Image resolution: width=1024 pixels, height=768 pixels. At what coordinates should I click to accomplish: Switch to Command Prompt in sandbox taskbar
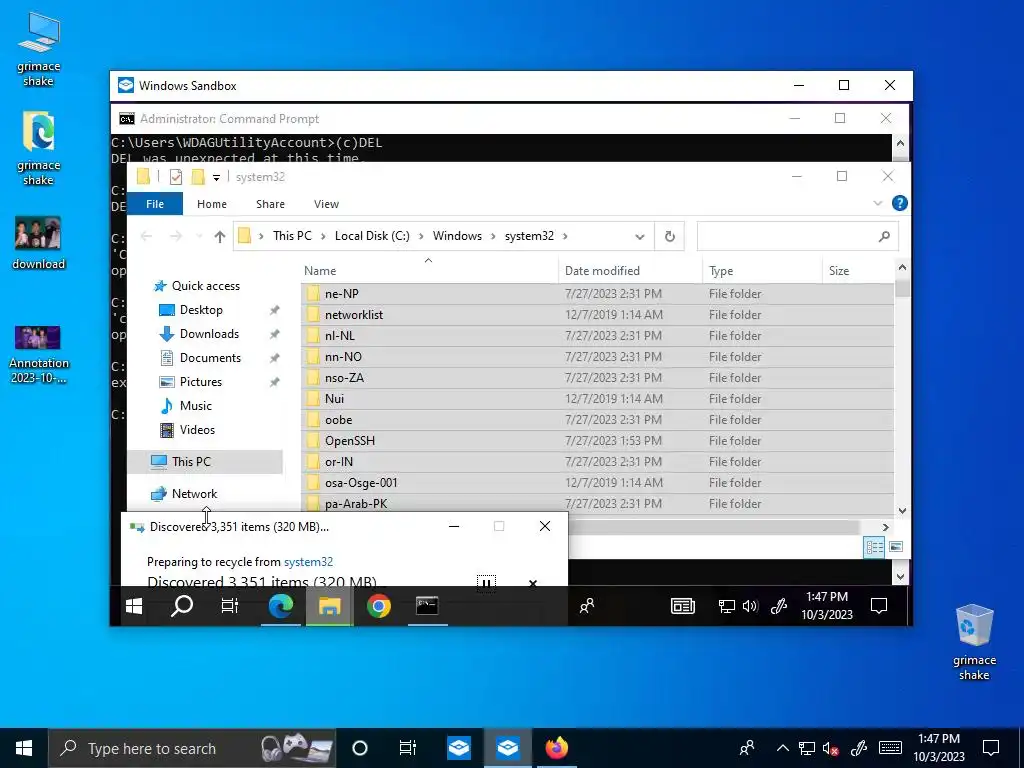click(x=427, y=606)
